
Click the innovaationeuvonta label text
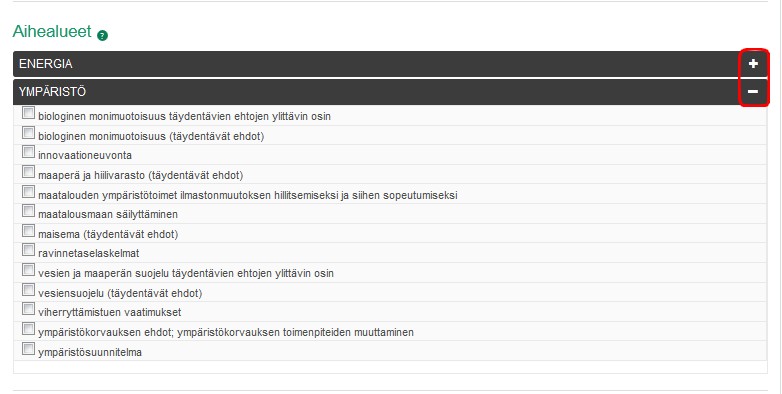point(85,156)
